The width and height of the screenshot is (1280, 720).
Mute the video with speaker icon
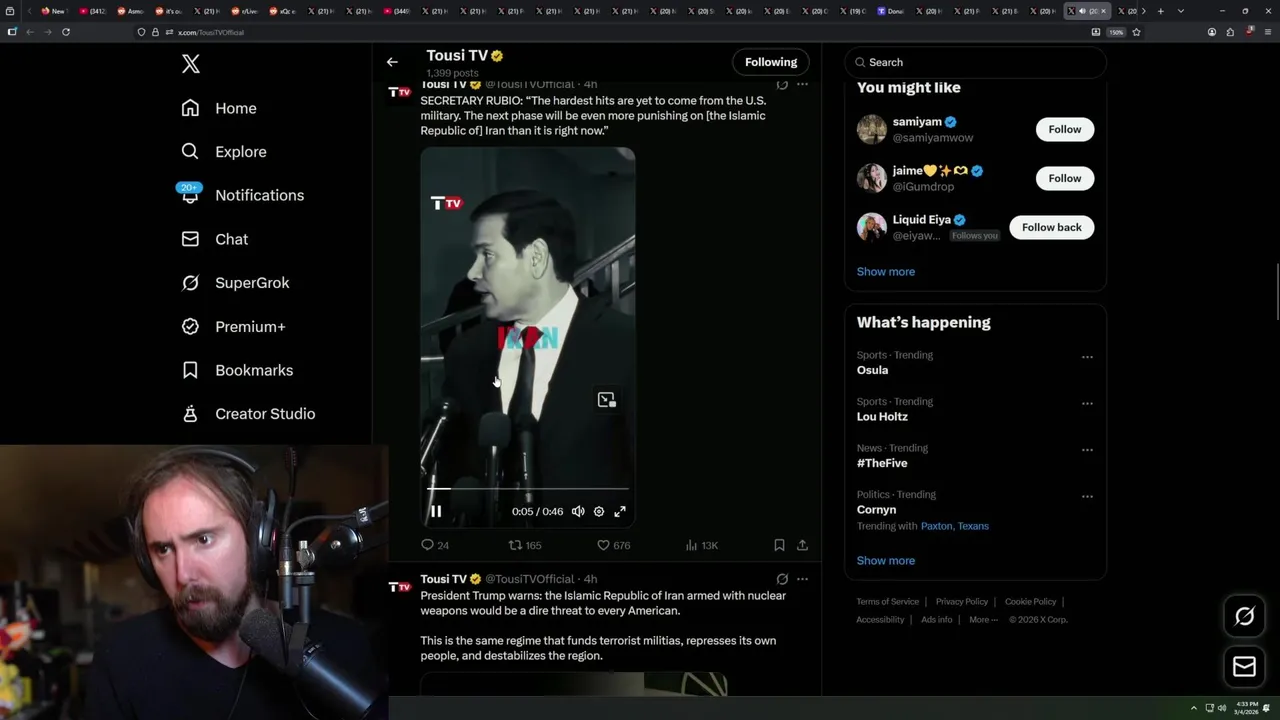click(x=578, y=511)
